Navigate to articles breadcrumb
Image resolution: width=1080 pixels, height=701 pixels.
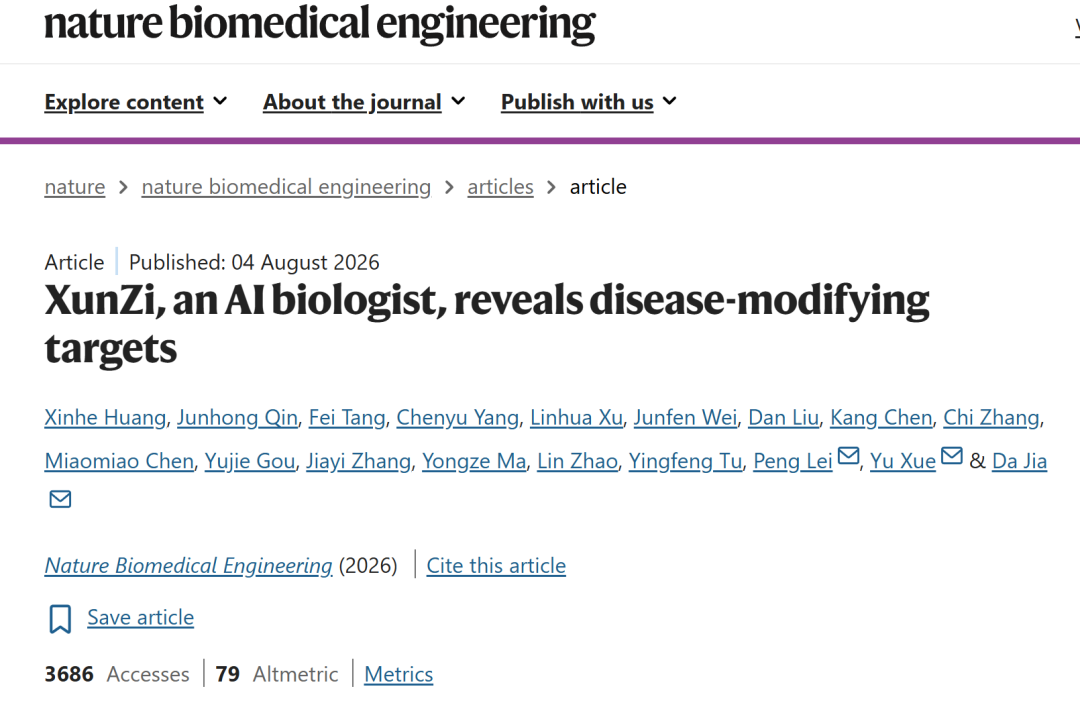[x=501, y=187]
